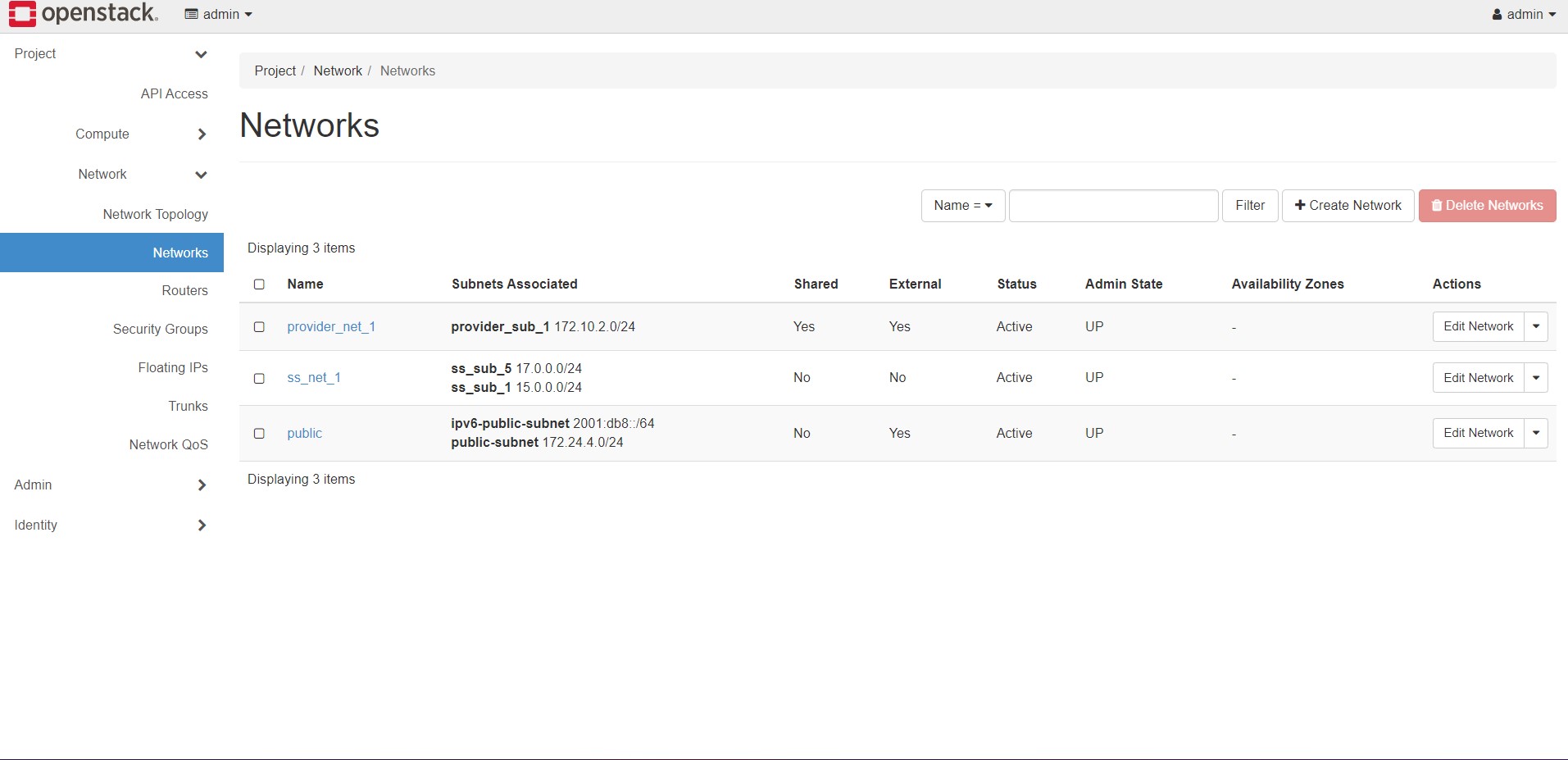Open actions caret next to provider_net_1 Edit Network
Screen dimensions: 1568x760
tap(1536, 326)
